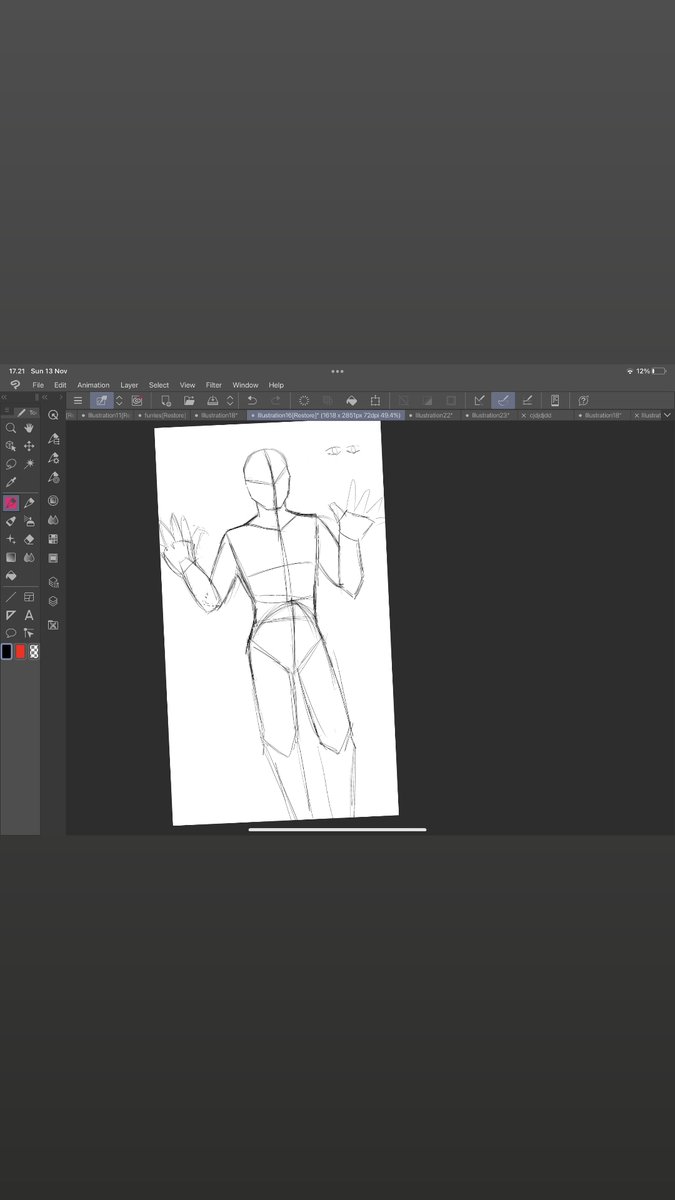
Task: Select the Gradient tool
Action: [11, 557]
